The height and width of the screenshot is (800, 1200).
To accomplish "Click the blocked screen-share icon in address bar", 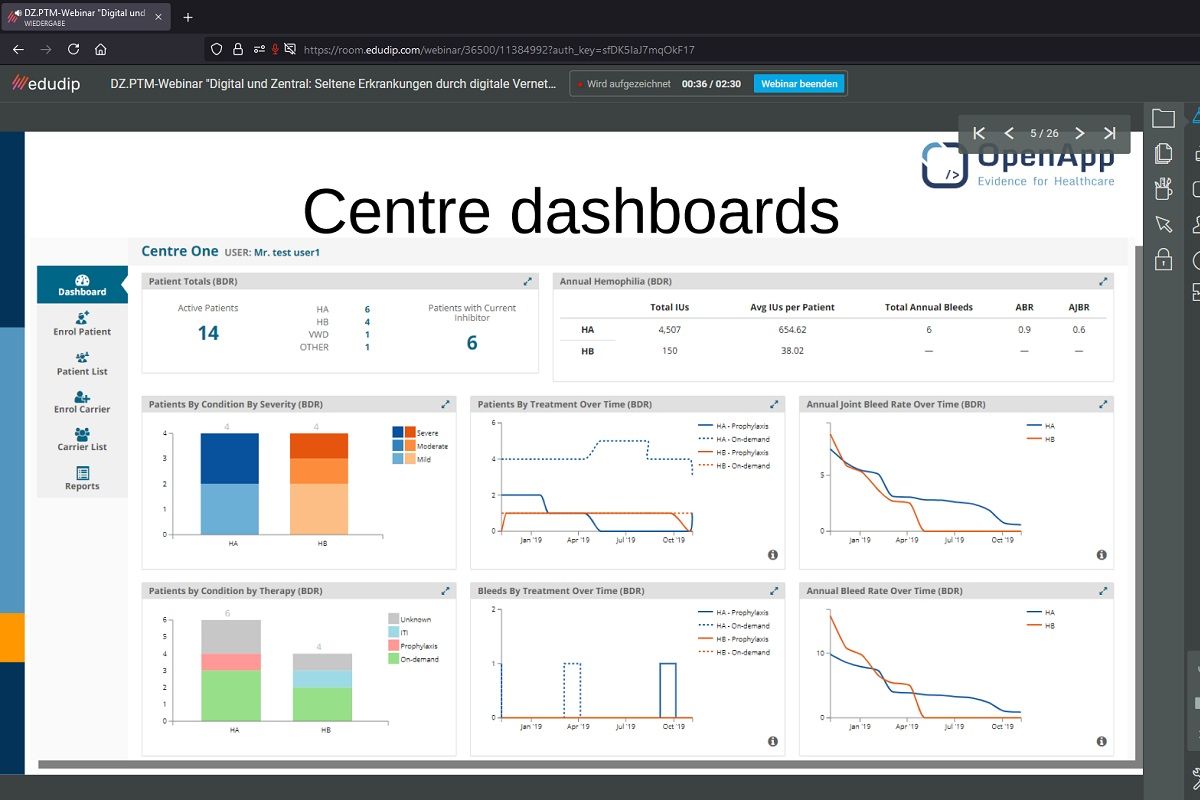I will [290, 49].
